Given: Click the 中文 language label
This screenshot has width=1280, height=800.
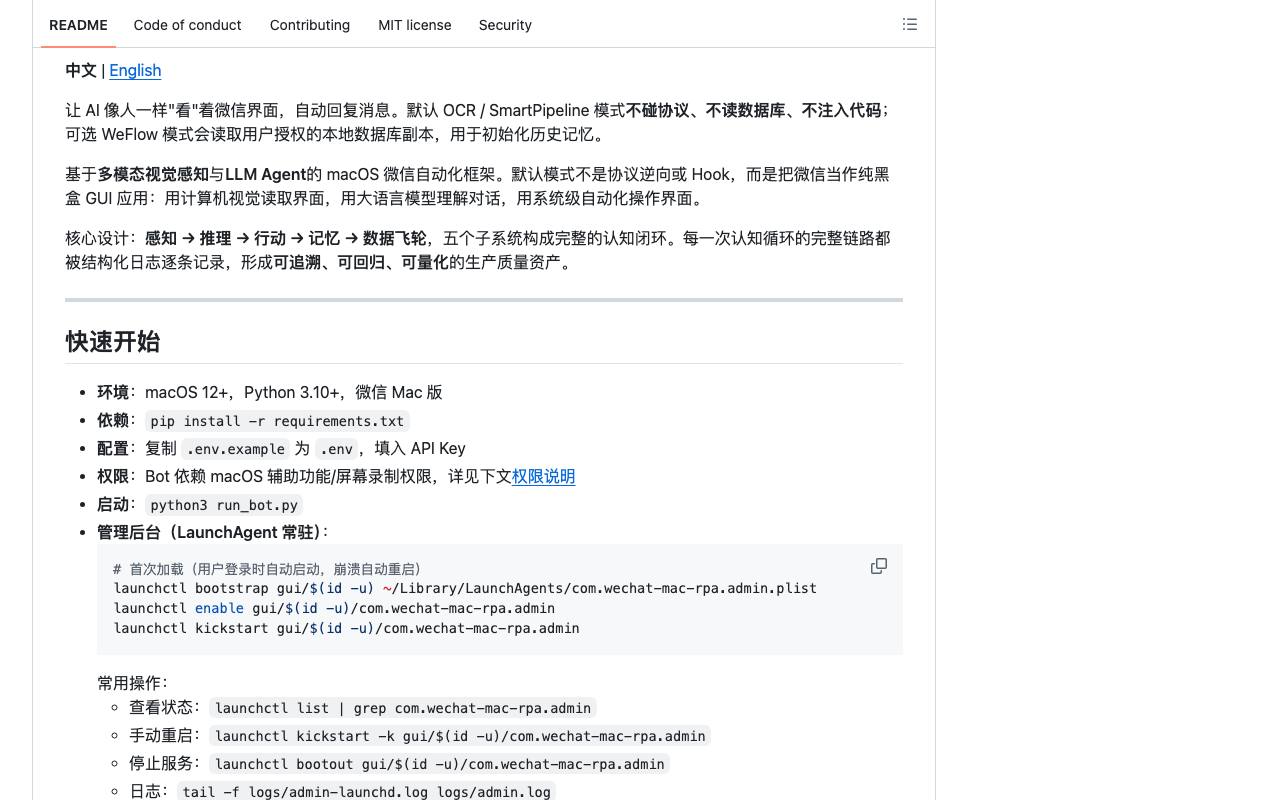Looking at the screenshot, I should tap(81, 70).
